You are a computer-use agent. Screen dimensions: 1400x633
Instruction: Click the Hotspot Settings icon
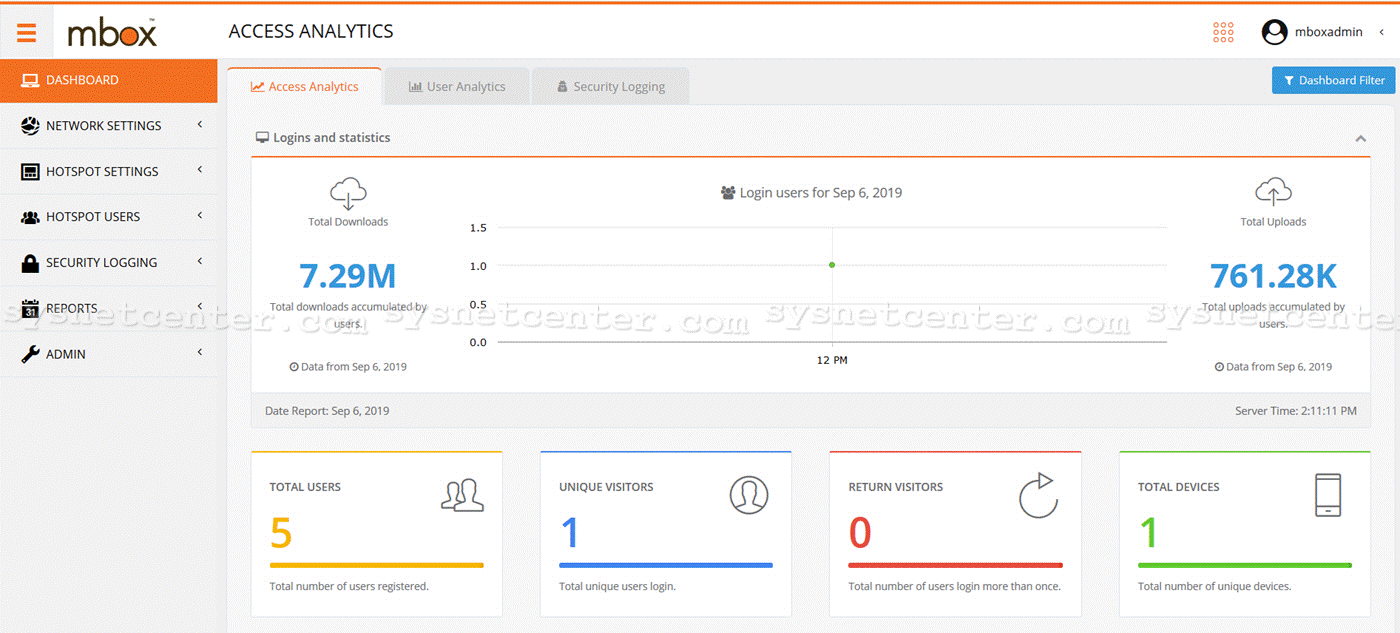[30, 172]
